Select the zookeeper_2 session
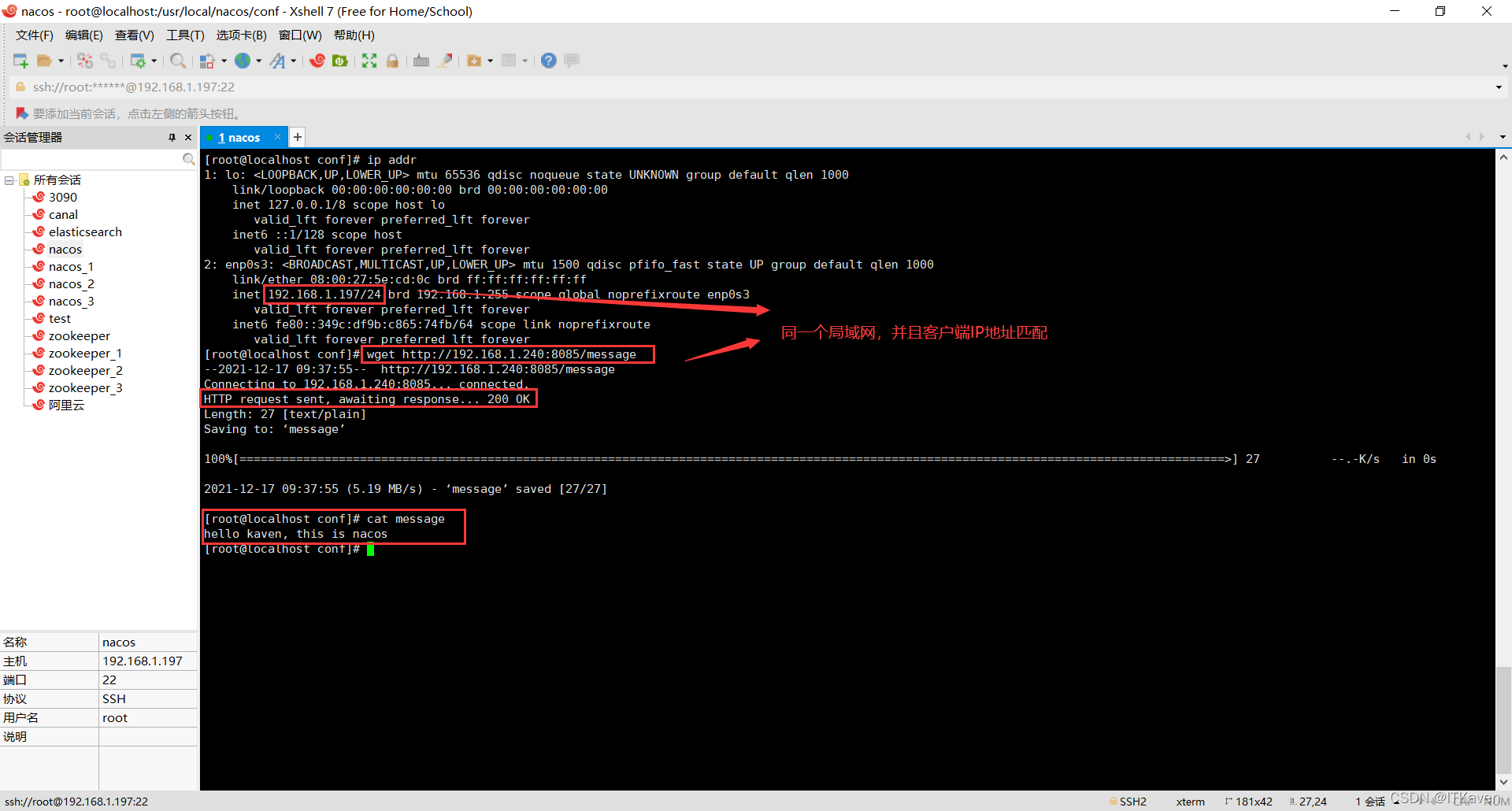 tap(85, 371)
